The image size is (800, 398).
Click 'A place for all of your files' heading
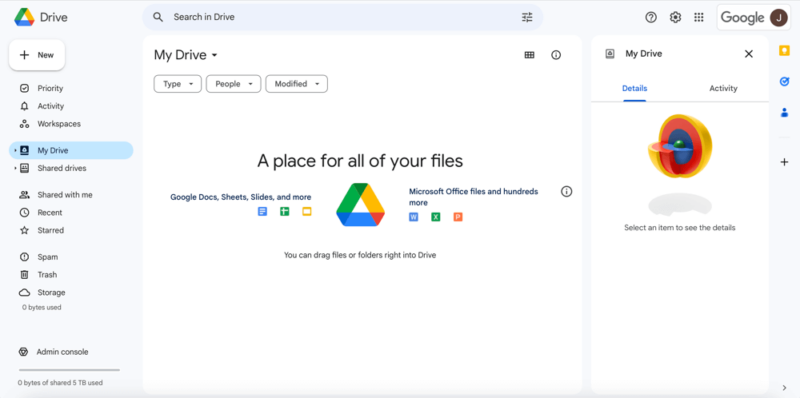360,161
